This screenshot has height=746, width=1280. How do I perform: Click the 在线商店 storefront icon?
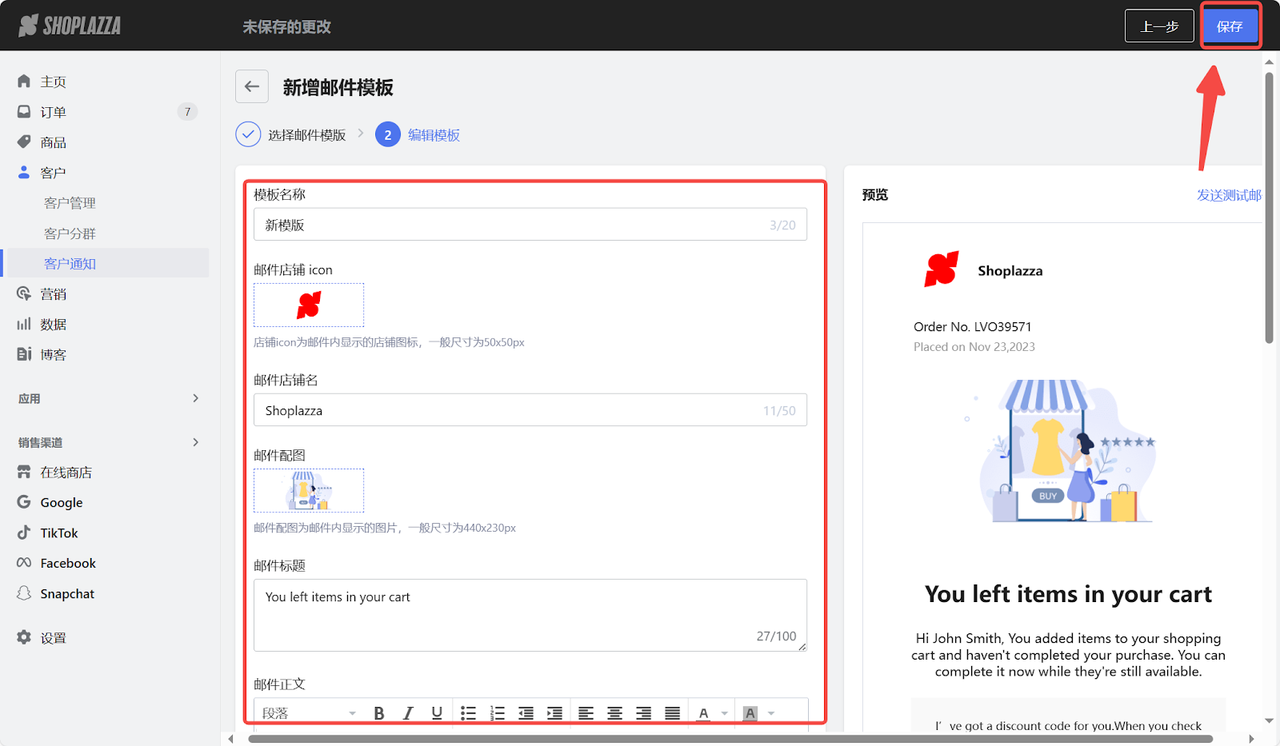22,471
